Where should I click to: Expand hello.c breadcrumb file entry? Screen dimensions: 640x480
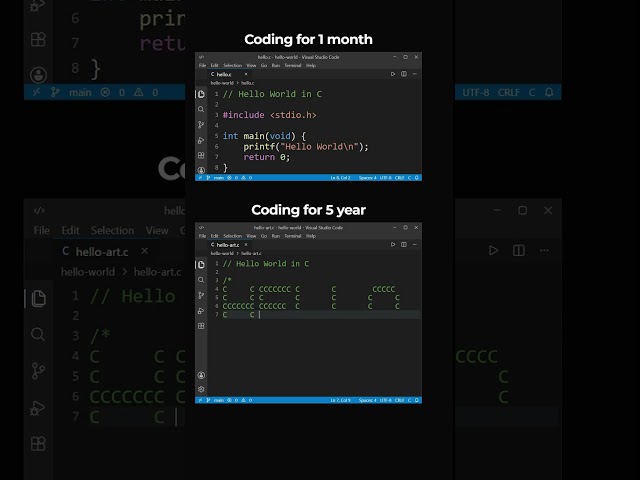click(x=248, y=83)
